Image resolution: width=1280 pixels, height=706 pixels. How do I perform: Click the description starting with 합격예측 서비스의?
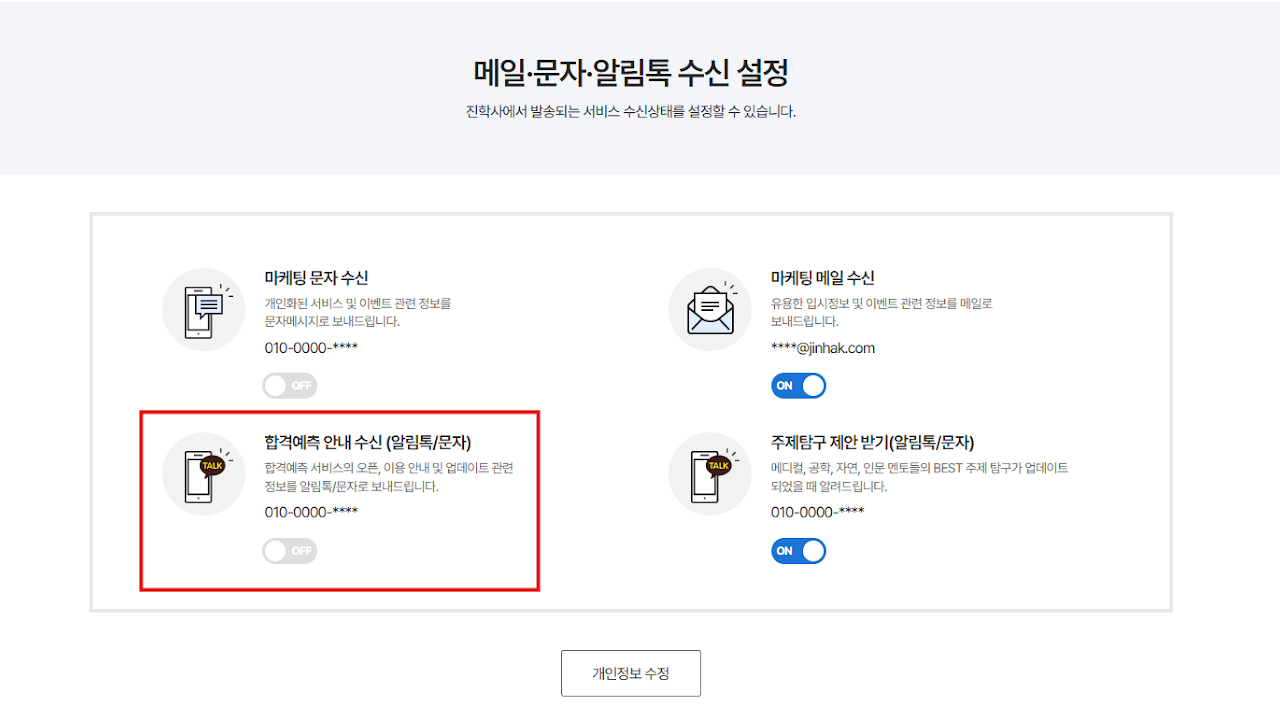tap(389, 477)
